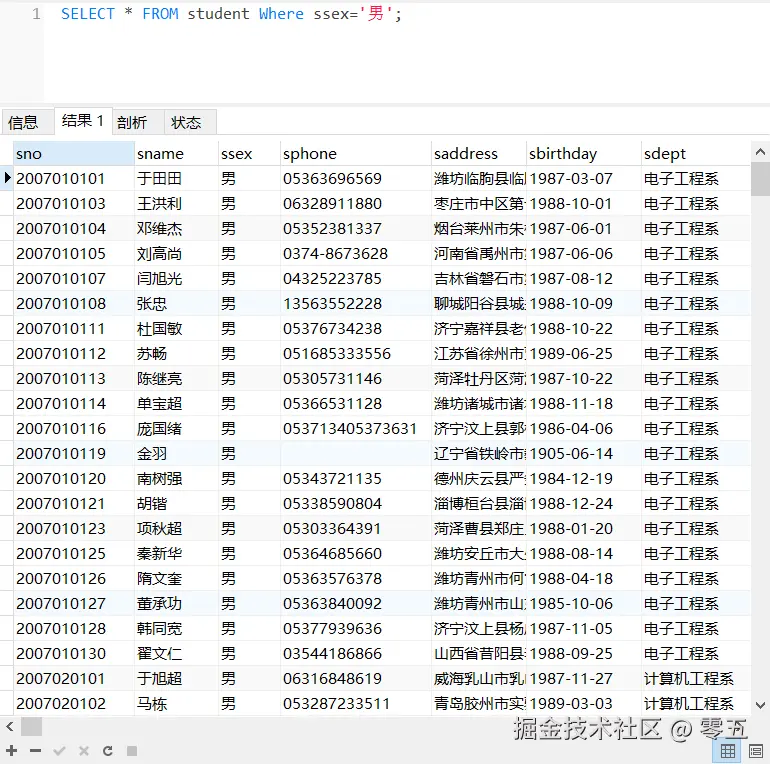The height and width of the screenshot is (764, 770).
Task: Select name cell 苏畅
Action: pyautogui.click(x=176, y=354)
